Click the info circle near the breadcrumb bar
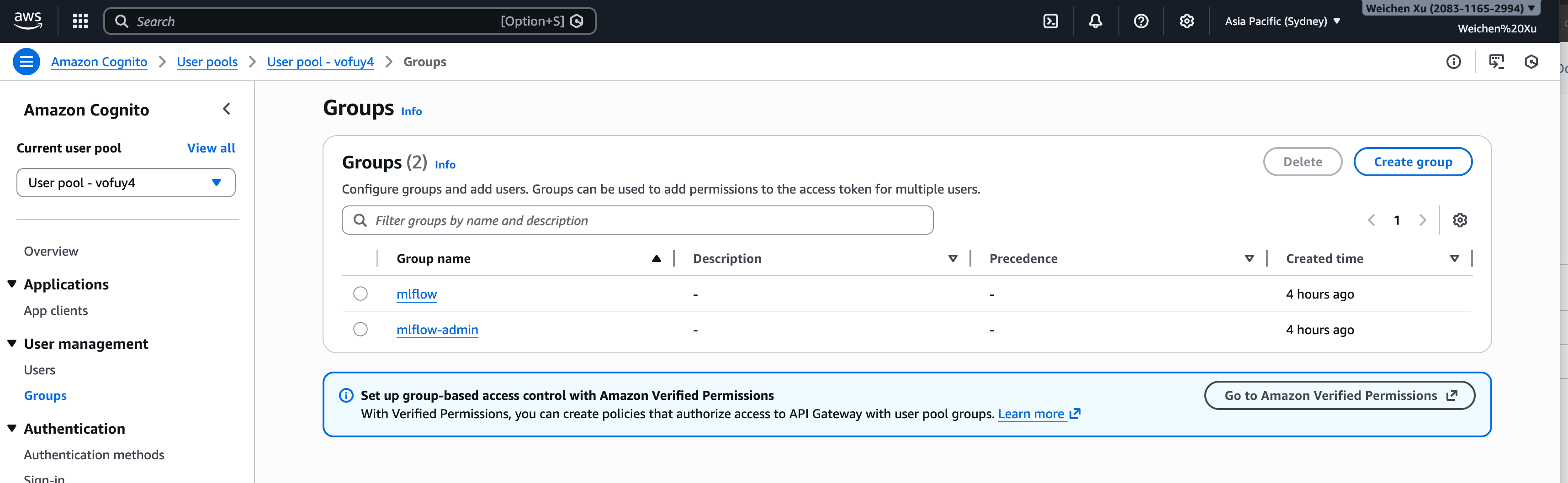Viewport: 1568px width, 483px height. 1454,62
